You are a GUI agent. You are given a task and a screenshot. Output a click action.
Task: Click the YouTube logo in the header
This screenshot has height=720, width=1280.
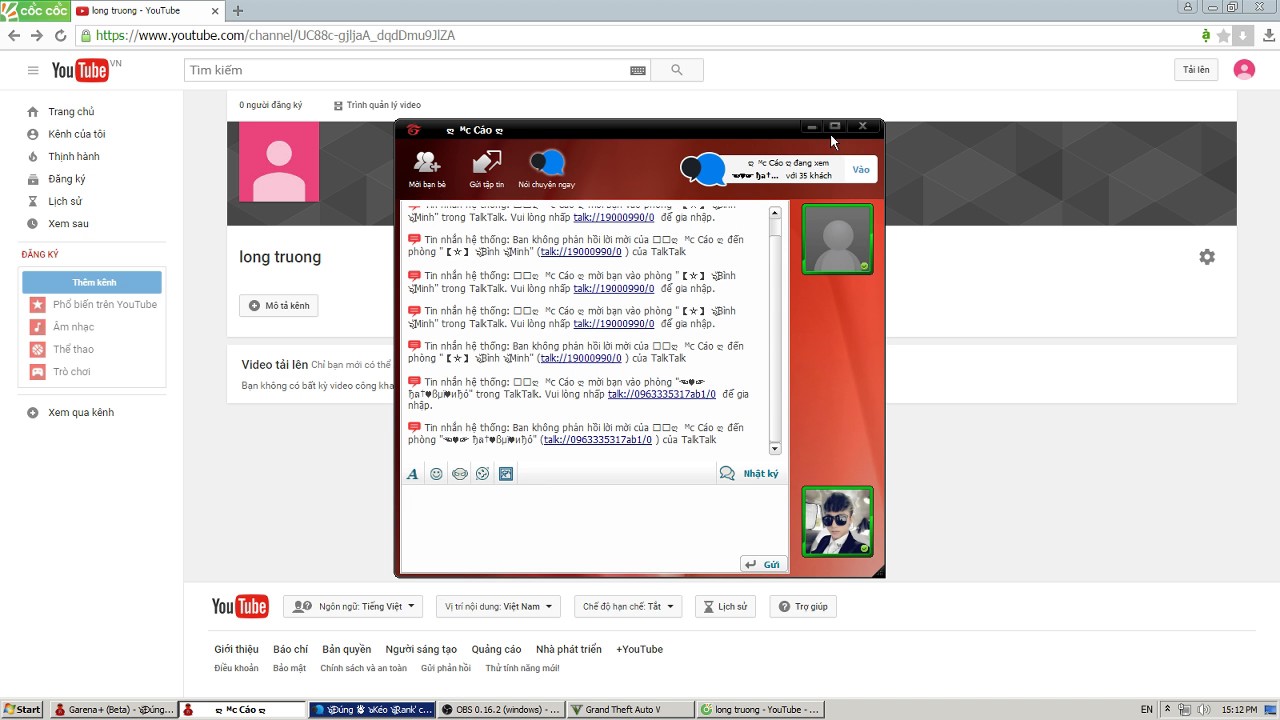pos(81,70)
